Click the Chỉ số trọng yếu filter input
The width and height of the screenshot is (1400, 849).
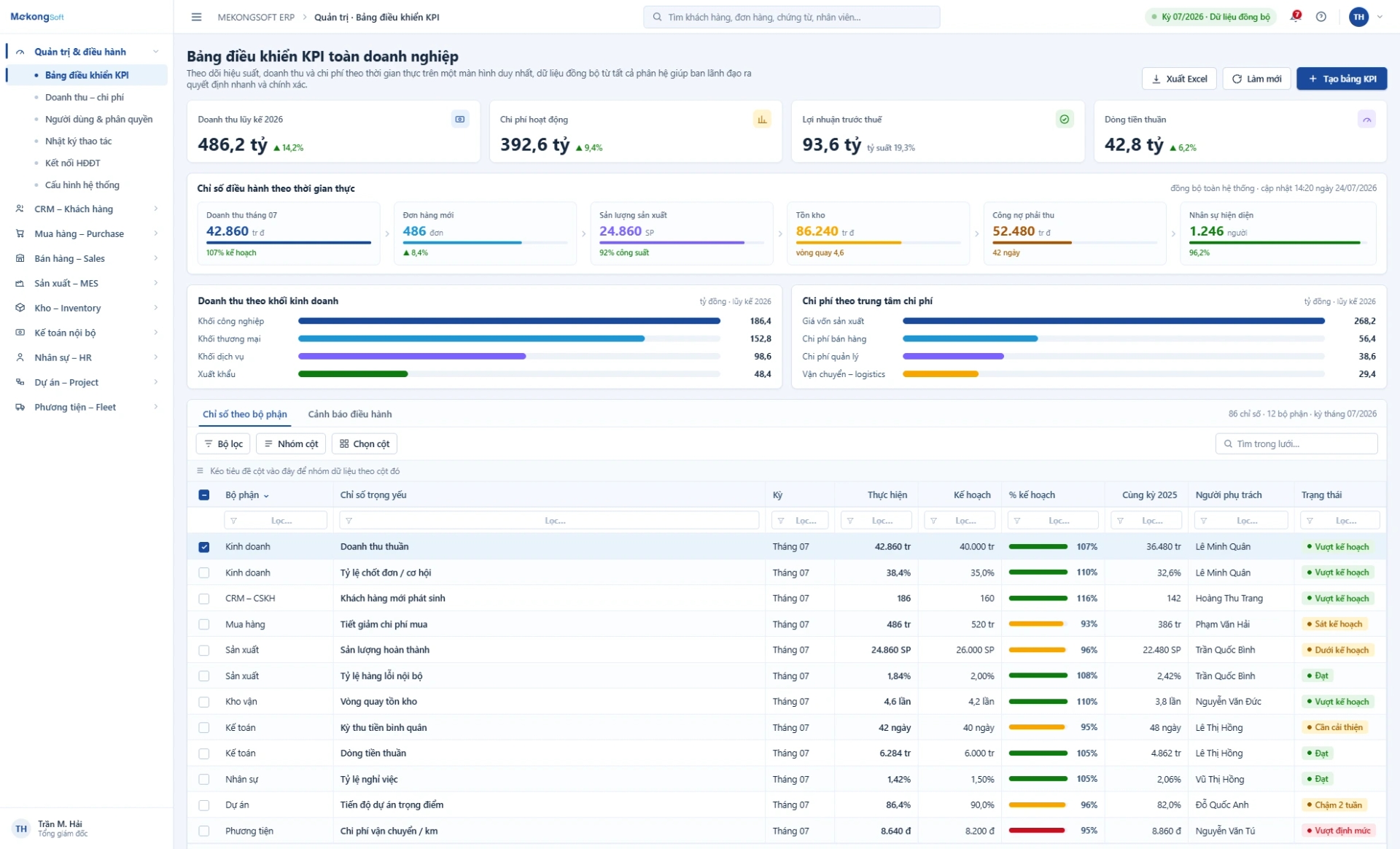[x=549, y=521]
